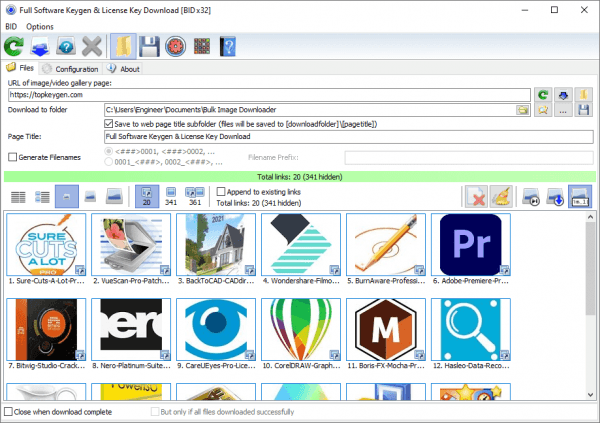The height and width of the screenshot is (423, 600).
Task: Open the Options menu
Action: pos(40,26)
